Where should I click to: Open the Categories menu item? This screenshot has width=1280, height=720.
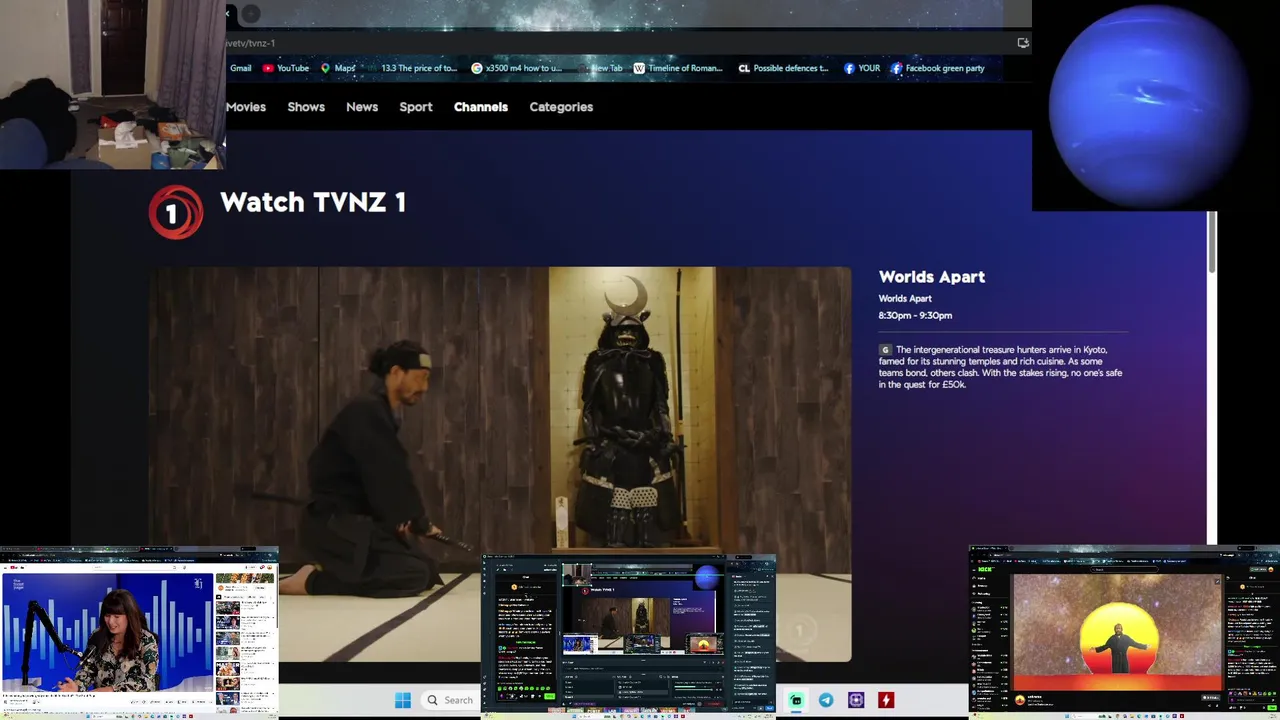click(561, 107)
